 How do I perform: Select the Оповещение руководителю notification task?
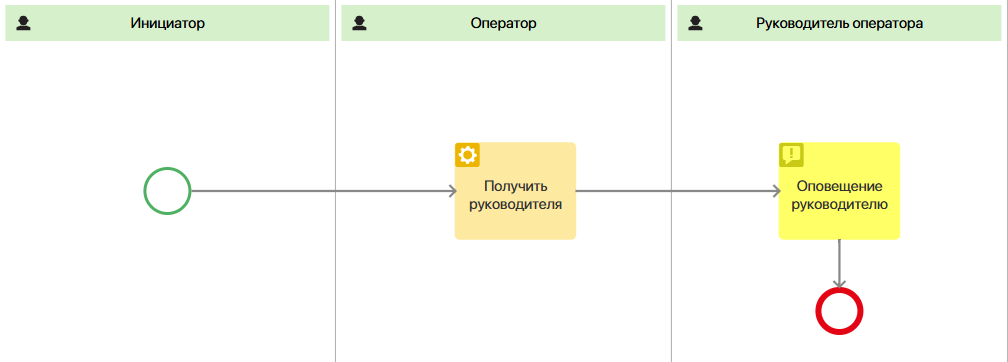click(839, 191)
